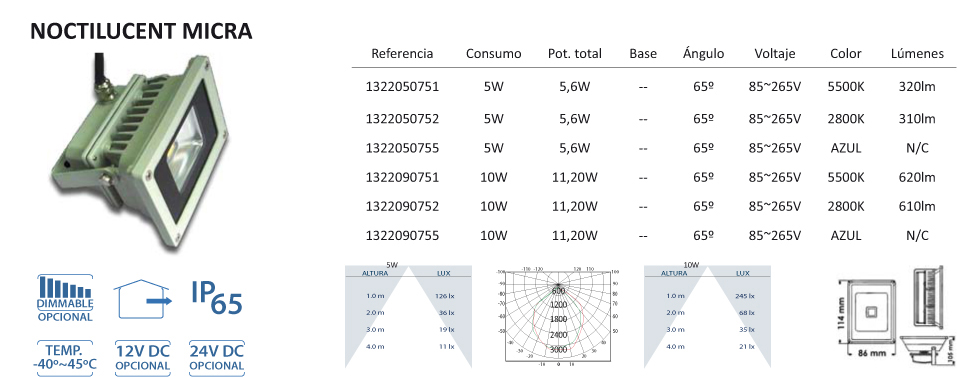Select the Referencia column header
The height and width of the screenshot is (377, 957).
[x=402, y=54]
